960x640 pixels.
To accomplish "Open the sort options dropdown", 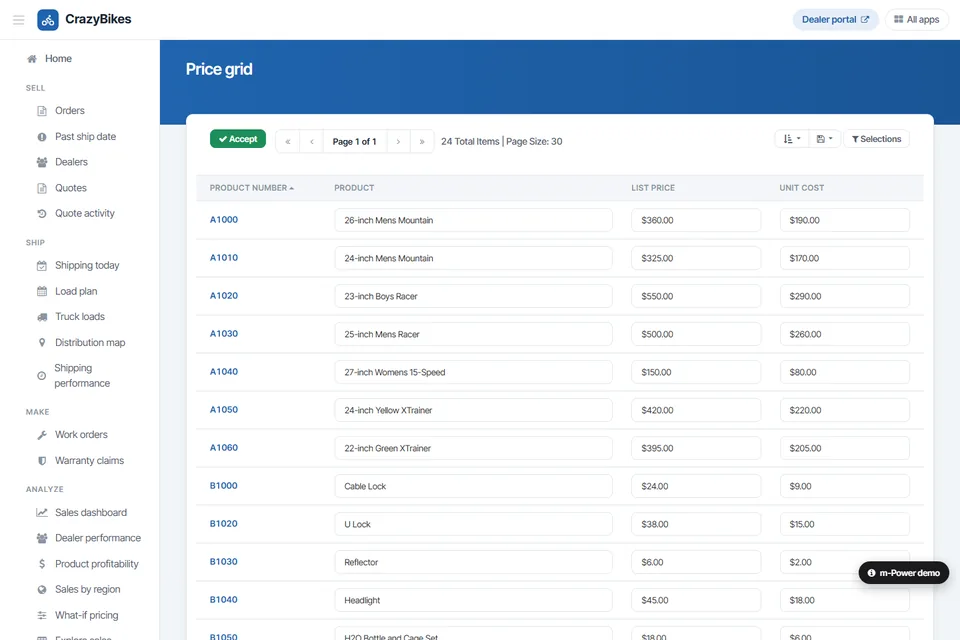I will pyautogui.click(x=792, y=139).
